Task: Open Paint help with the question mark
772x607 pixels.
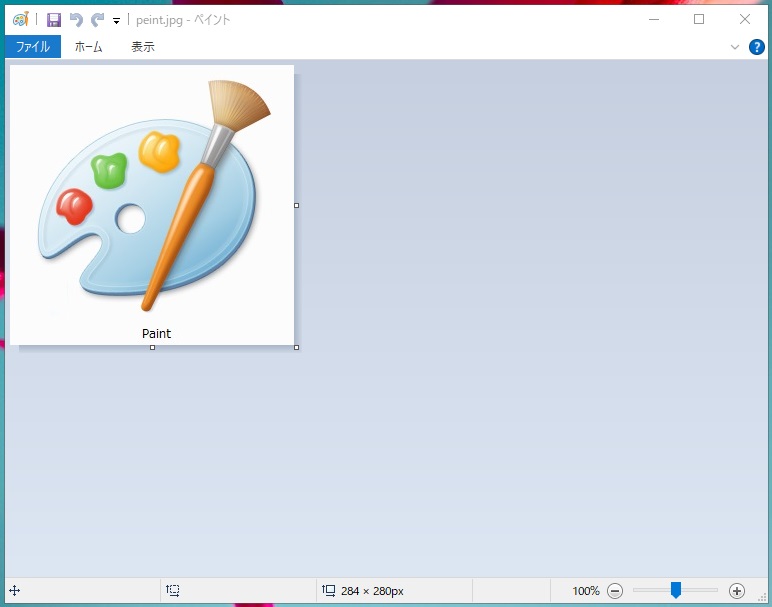Action: coord(757,47)
